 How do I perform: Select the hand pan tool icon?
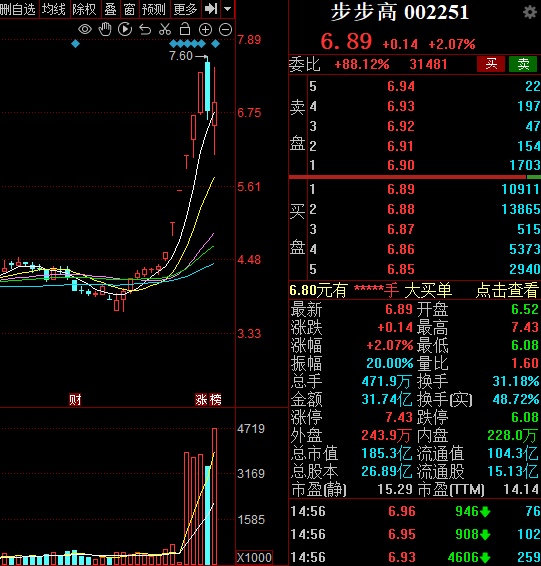[x=105, y=29]
